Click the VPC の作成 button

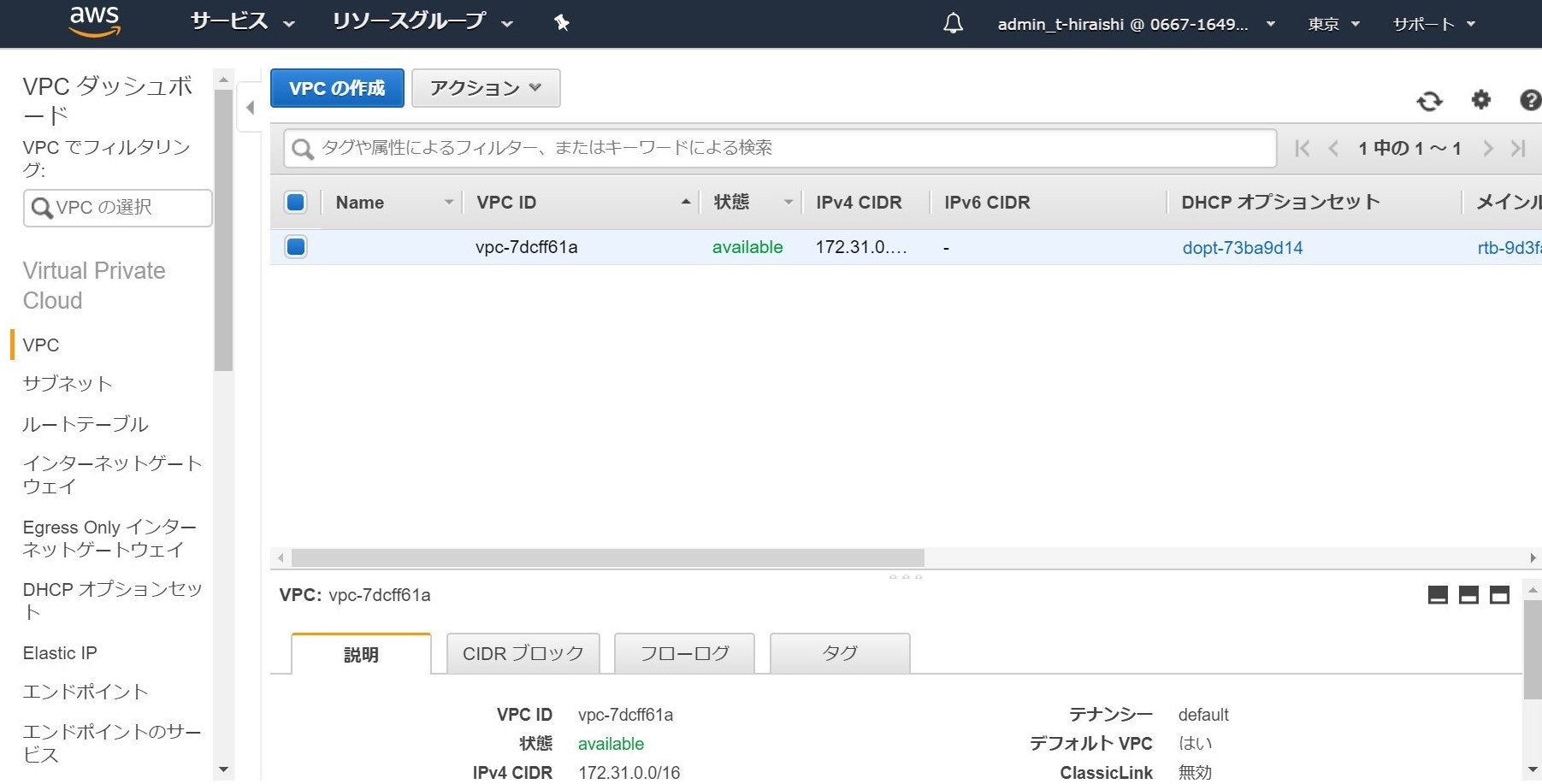pyautogui.click(x=337, y=88)
